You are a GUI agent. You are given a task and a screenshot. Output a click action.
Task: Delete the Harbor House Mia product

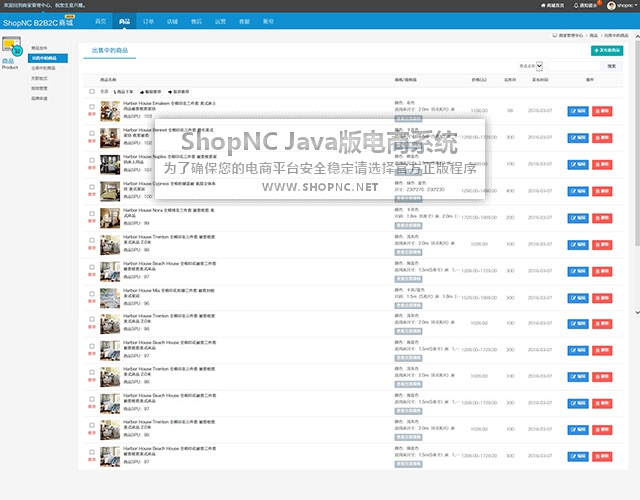pos(602,298)
